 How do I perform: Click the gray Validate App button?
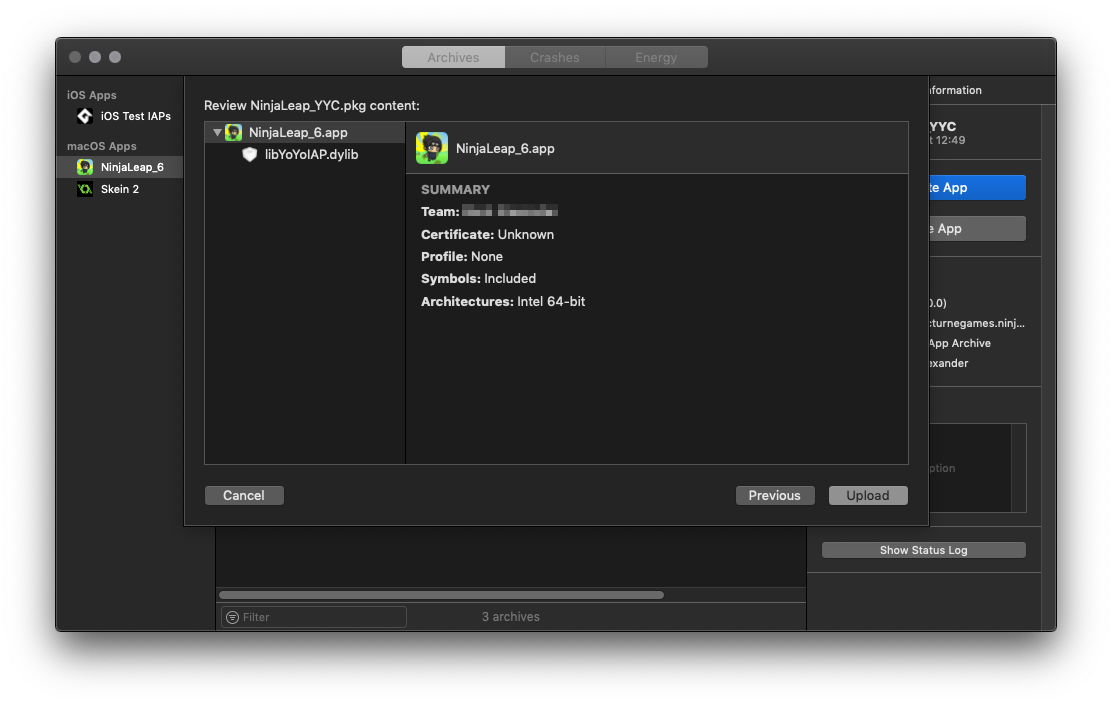(977, 228)
